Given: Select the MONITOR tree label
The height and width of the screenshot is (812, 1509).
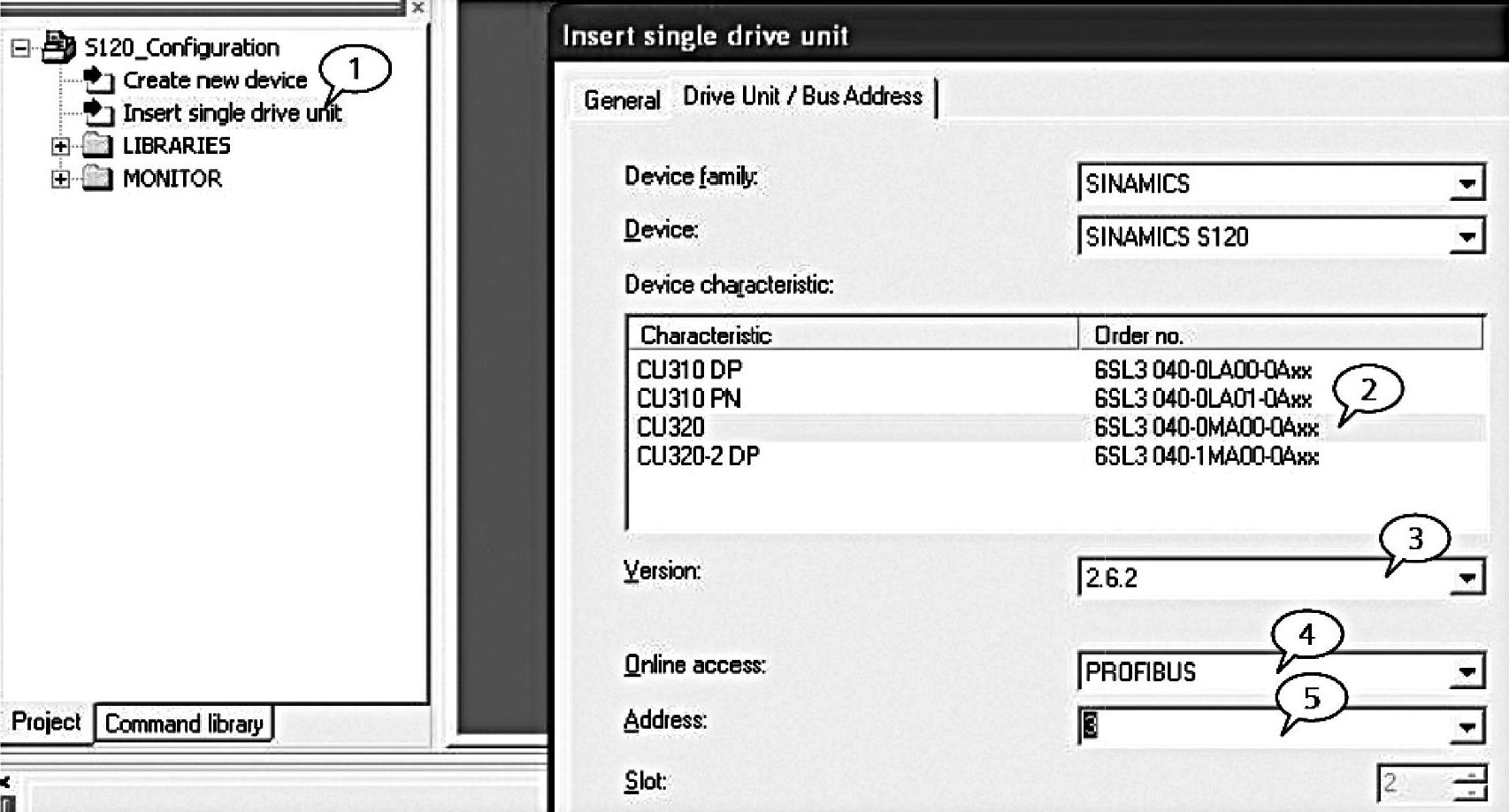Looking at the screenshot, I should [x=172, y=179].
